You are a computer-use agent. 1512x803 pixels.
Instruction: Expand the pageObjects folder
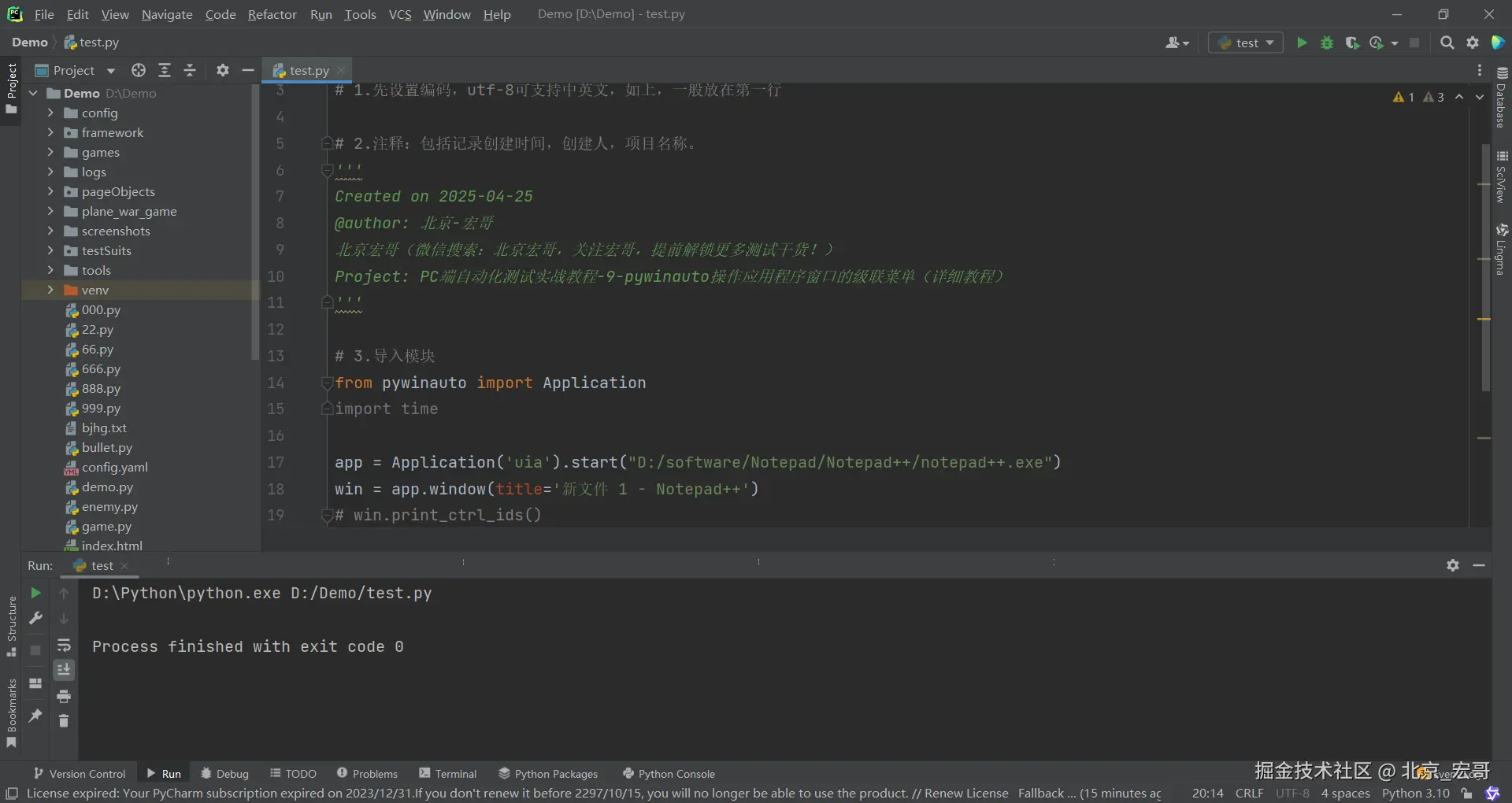(x=50, y=191)
